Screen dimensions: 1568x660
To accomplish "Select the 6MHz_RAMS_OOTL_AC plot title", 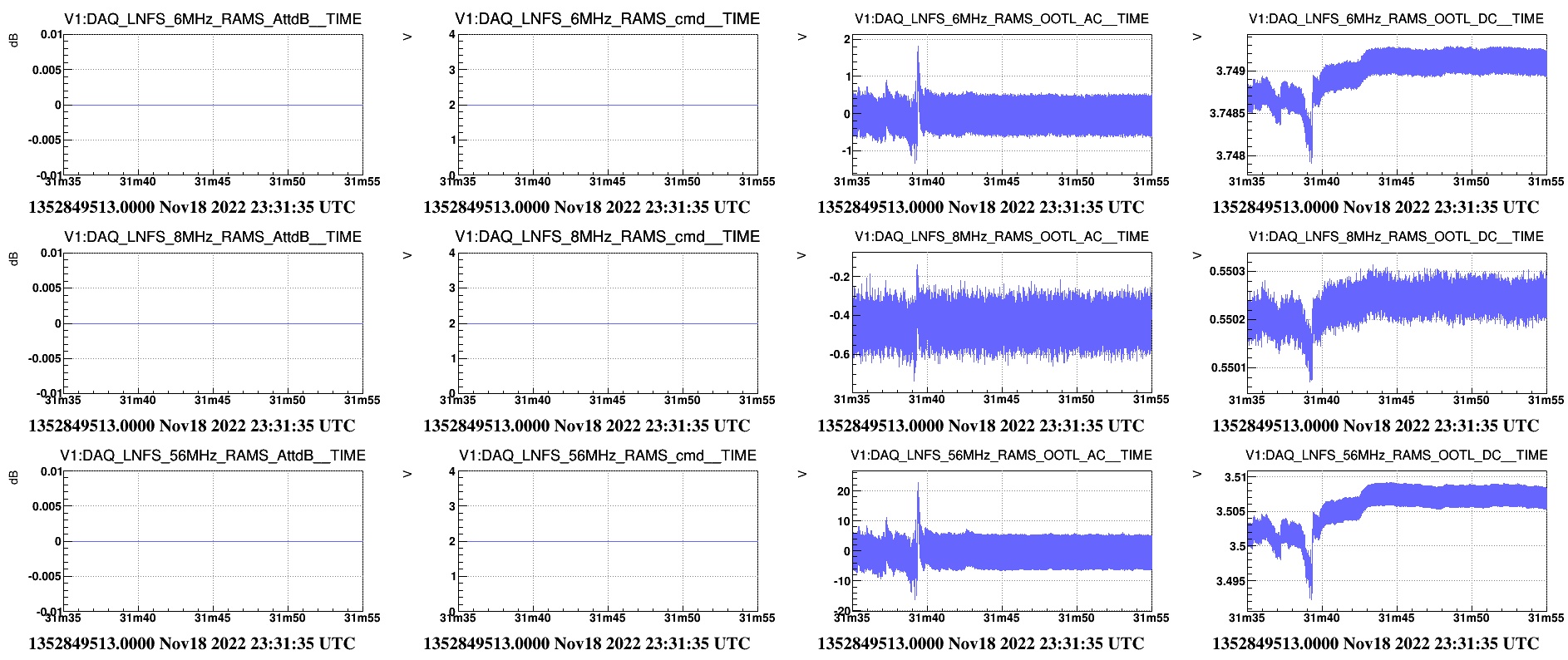I will (1002, 18).
